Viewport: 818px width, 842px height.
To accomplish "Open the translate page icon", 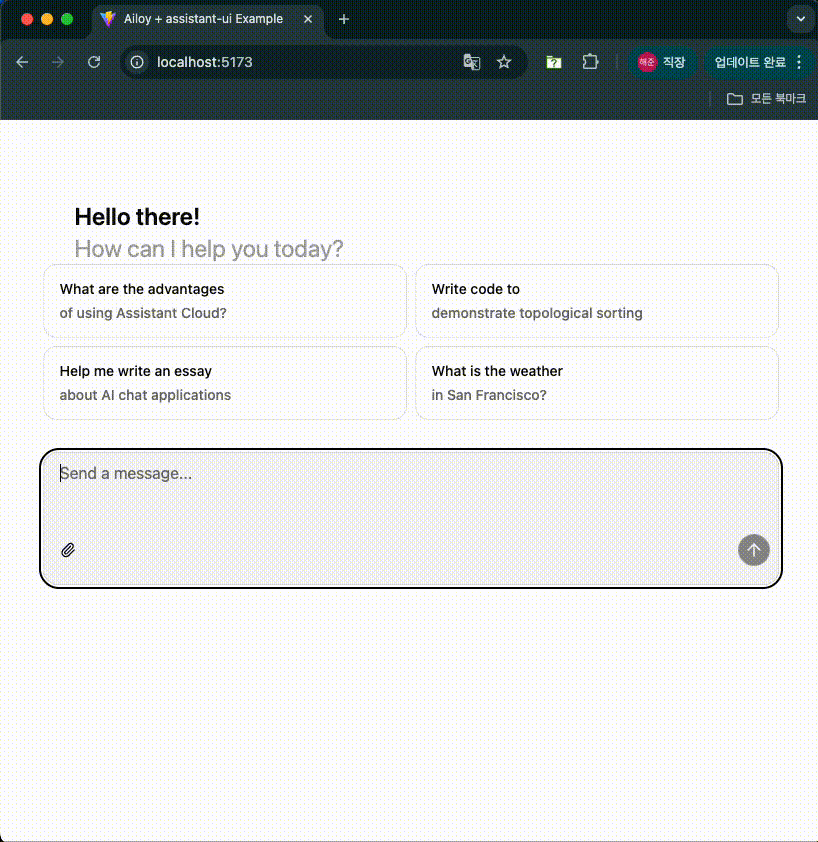I will pyautogui.click(x=472, y=62).
